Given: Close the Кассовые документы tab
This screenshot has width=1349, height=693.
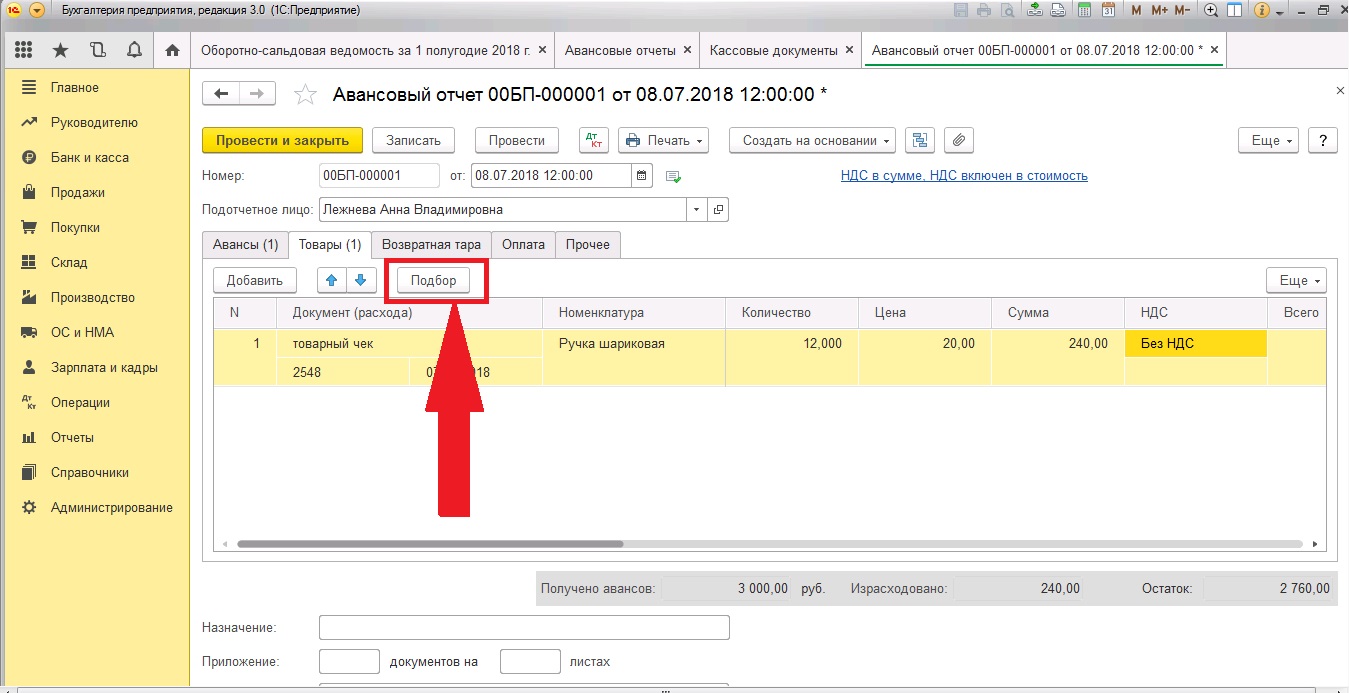Looking at the screenshot, I should pos(849,50).
